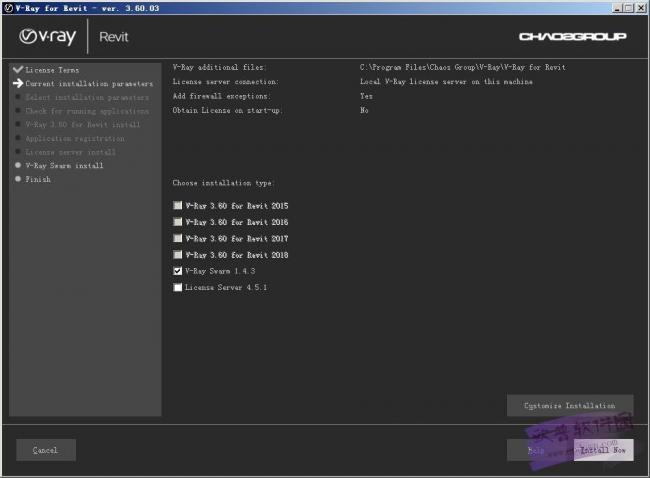This screenshot has width=650, height=478.
Task: Uncheck the V-Ray Swarm 1.4.3 option
Action: (x=178, y=271)
